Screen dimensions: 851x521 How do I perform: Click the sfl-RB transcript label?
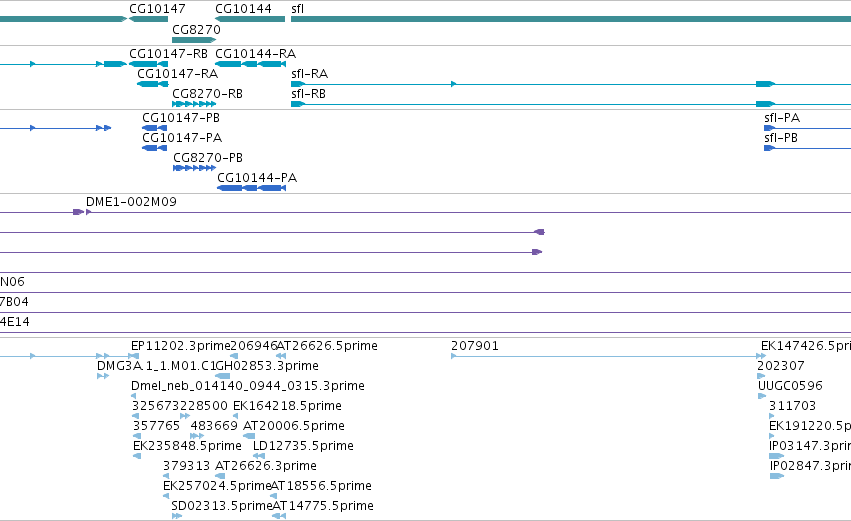pos(308,94)
